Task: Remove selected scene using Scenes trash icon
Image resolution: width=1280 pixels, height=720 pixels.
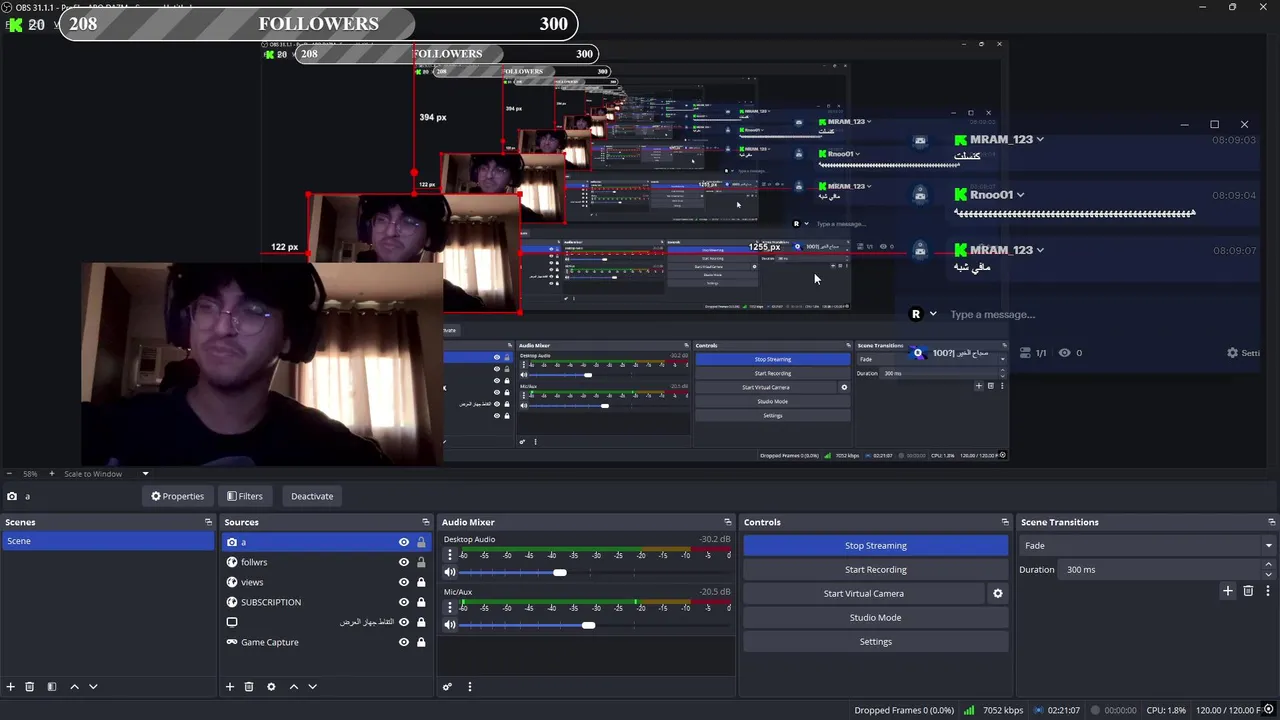Action: 30,687
